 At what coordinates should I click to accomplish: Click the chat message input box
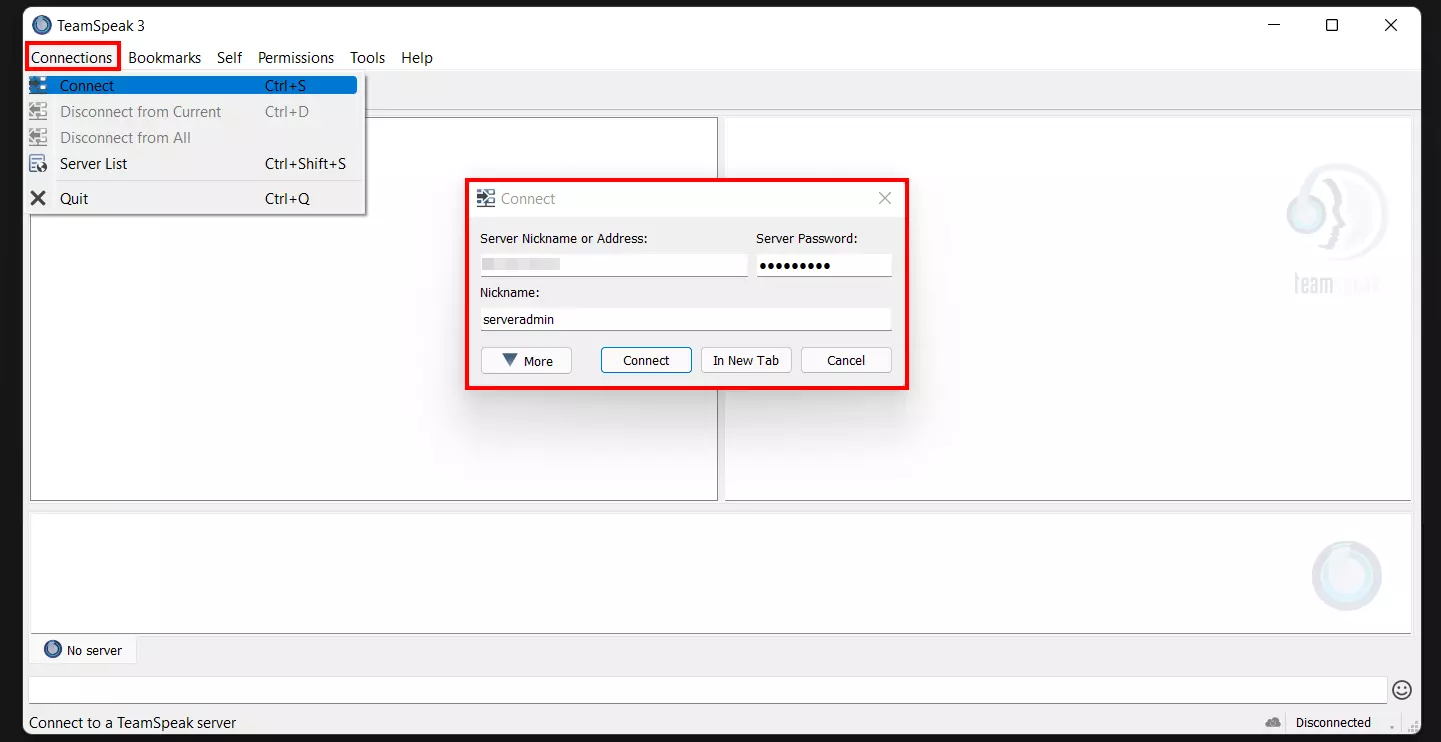(x=708, y=690)
